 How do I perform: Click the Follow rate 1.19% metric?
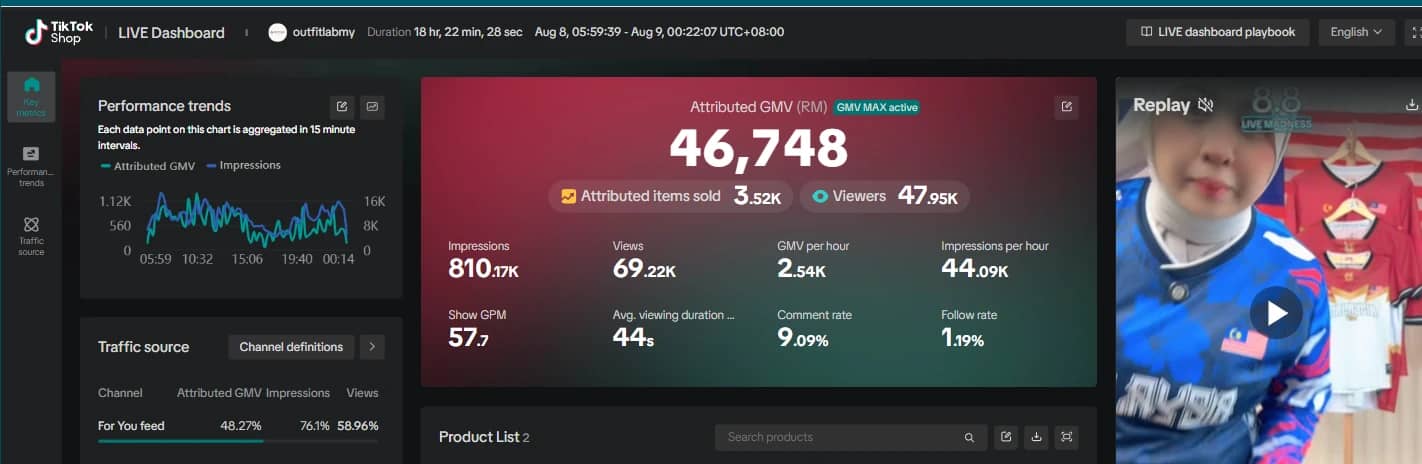pyautogui.click(x=969, y=328)
